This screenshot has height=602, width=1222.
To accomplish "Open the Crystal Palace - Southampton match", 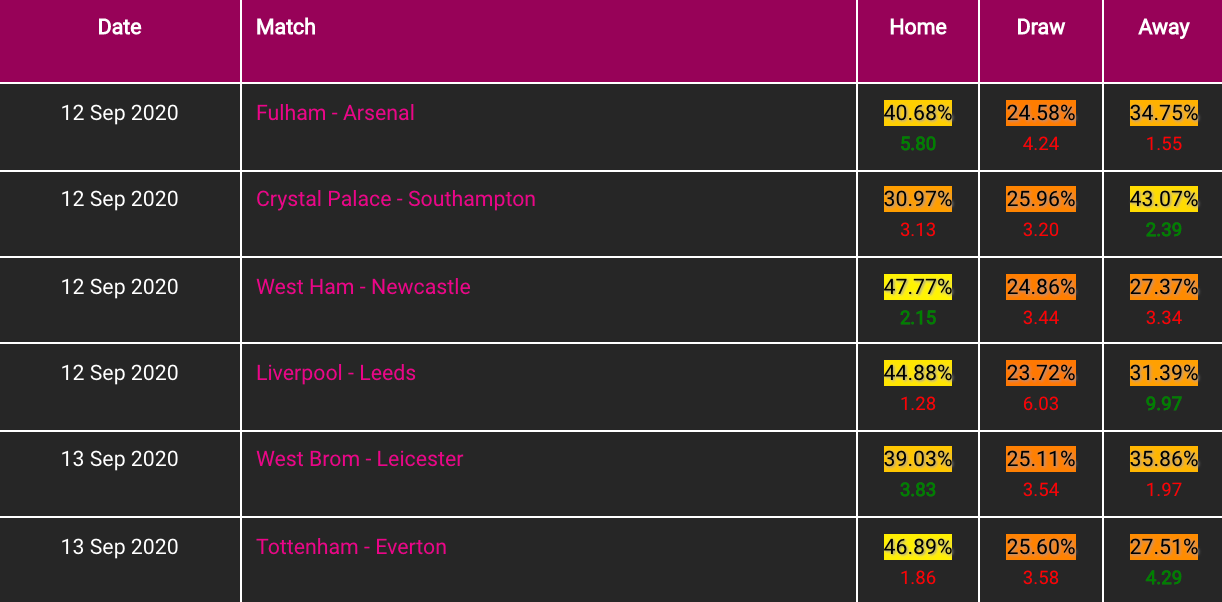I will tap(396, 199).
